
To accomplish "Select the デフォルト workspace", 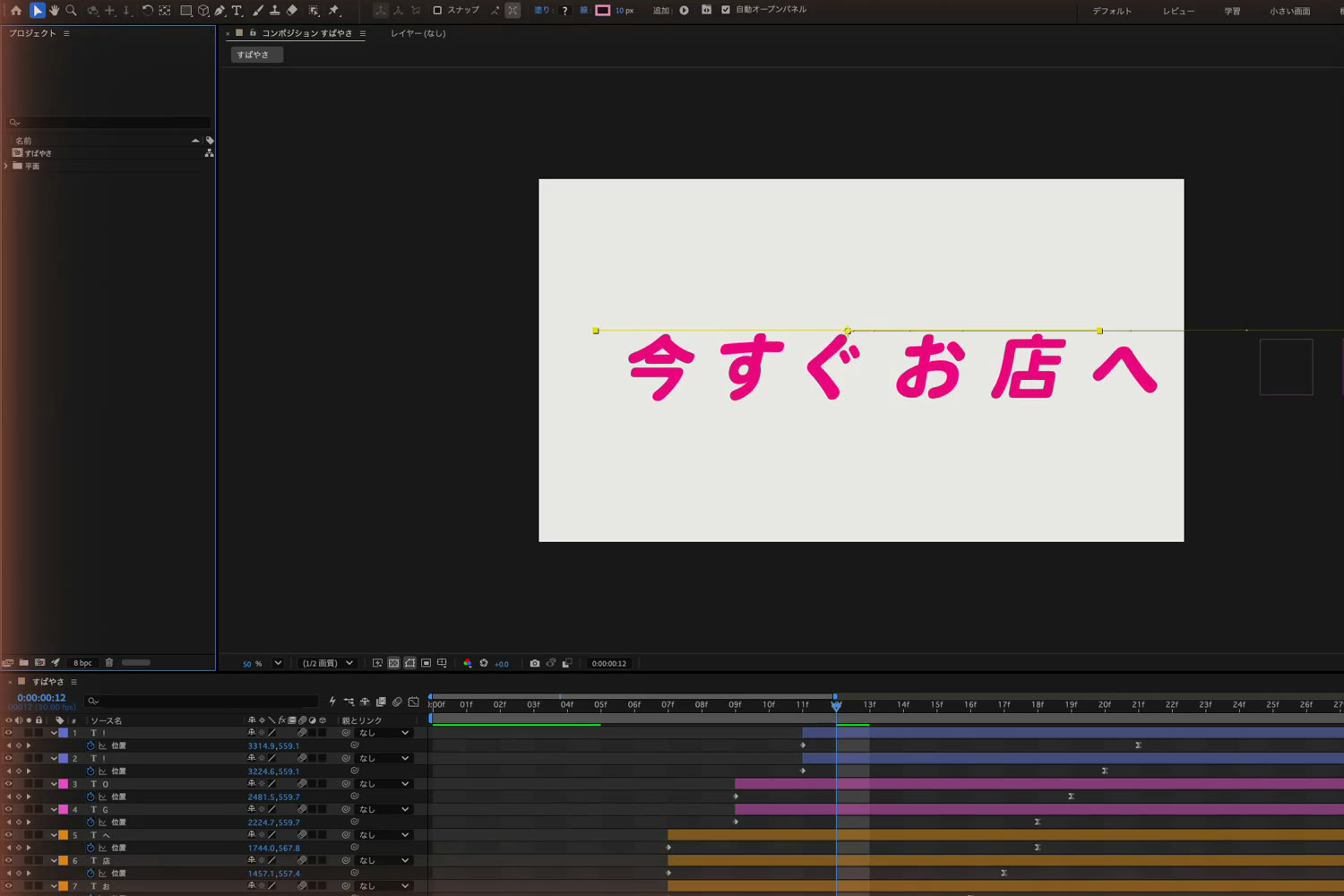I will click(x=1112, y=11).
